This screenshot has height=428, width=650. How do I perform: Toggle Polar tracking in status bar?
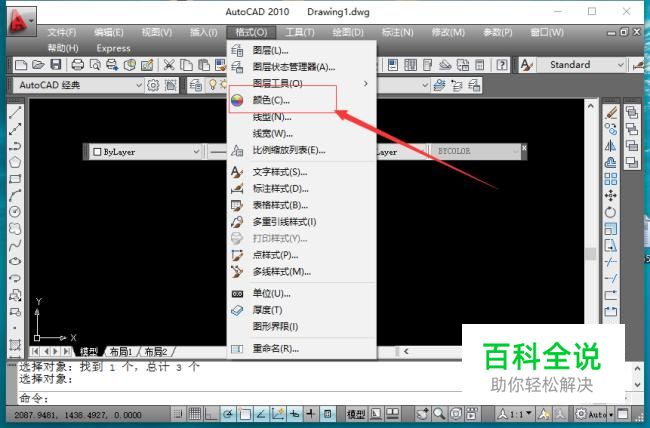228,413
